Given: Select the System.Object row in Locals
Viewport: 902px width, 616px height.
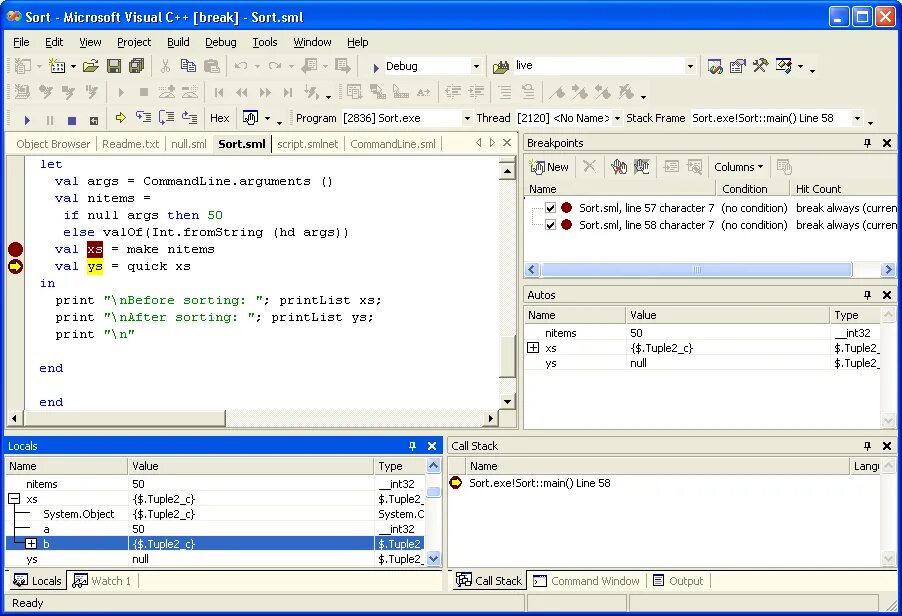Looking at the screenshot, I should point(216,514).
